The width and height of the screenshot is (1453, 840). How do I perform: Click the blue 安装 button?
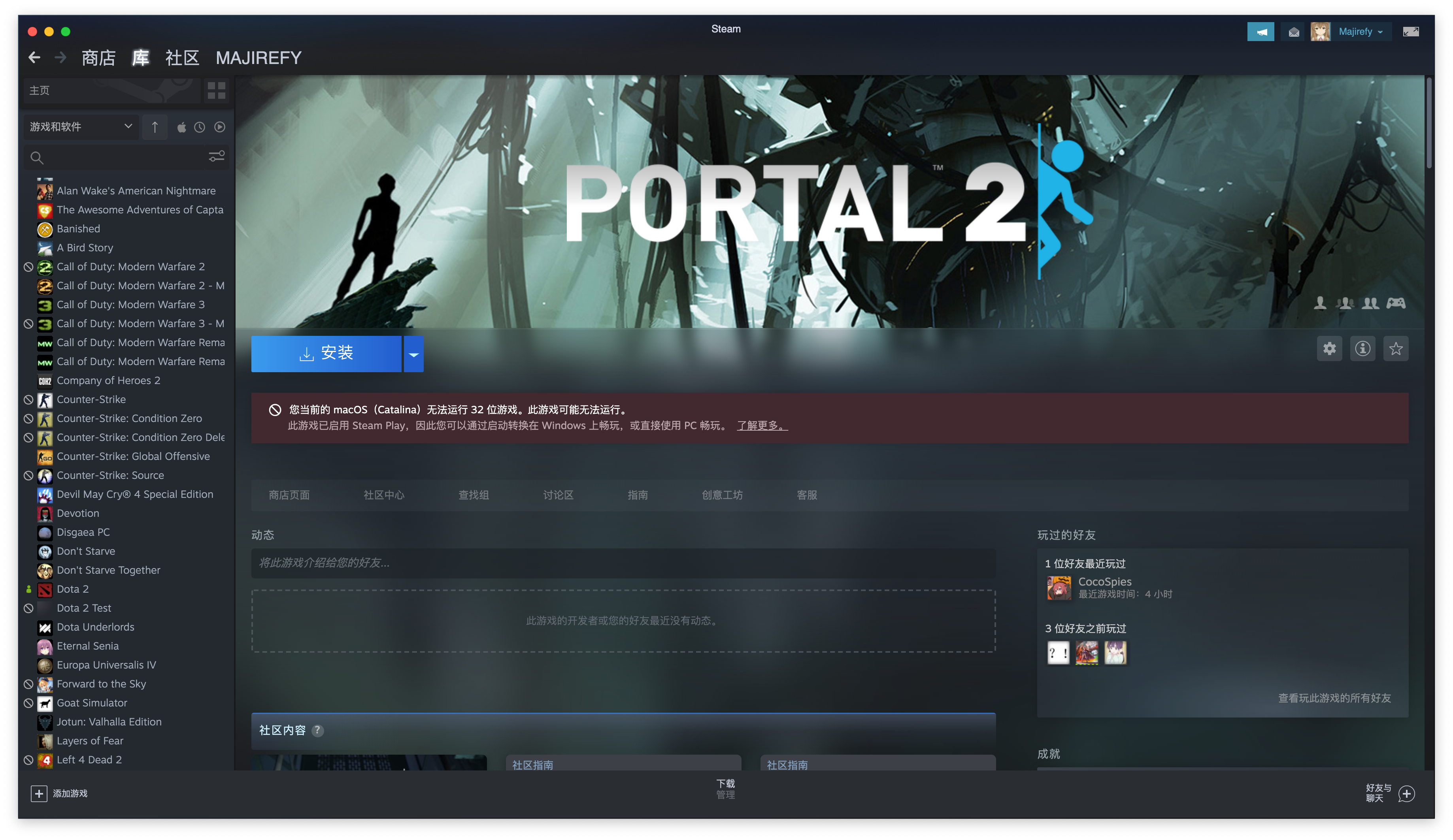tap(326, 353)
